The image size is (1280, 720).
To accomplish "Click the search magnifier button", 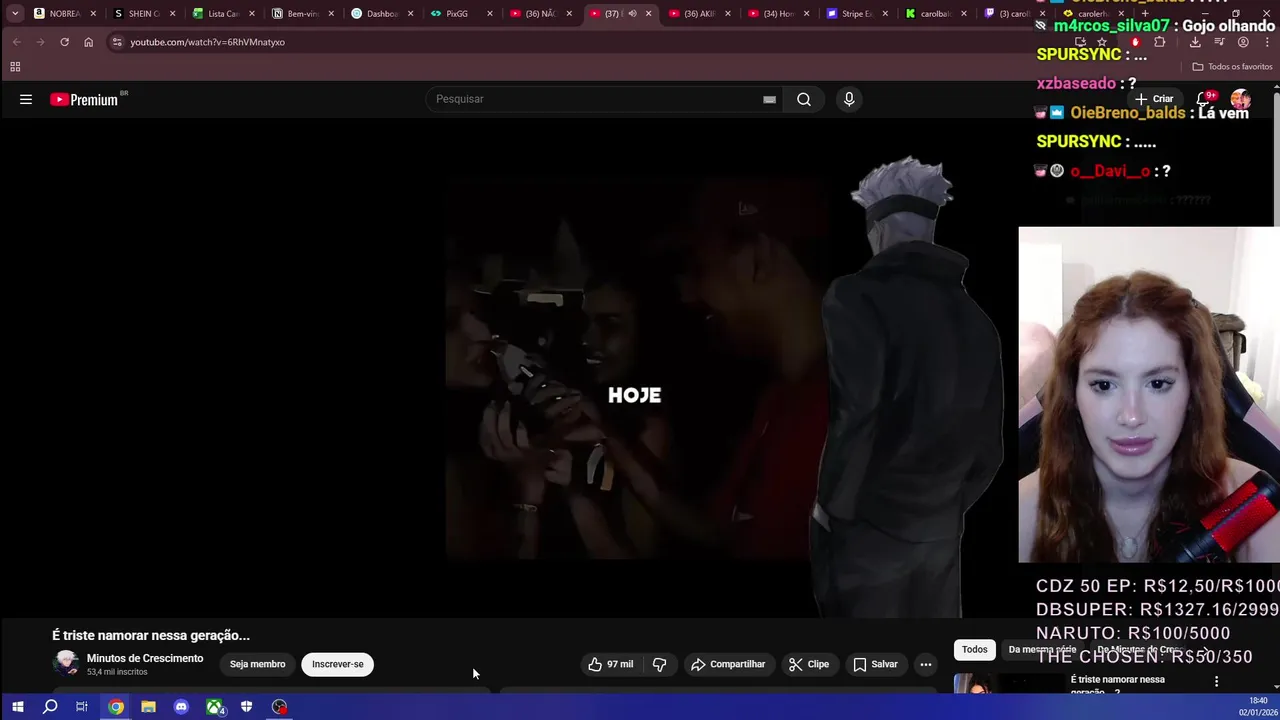I will tap(804, 99).
